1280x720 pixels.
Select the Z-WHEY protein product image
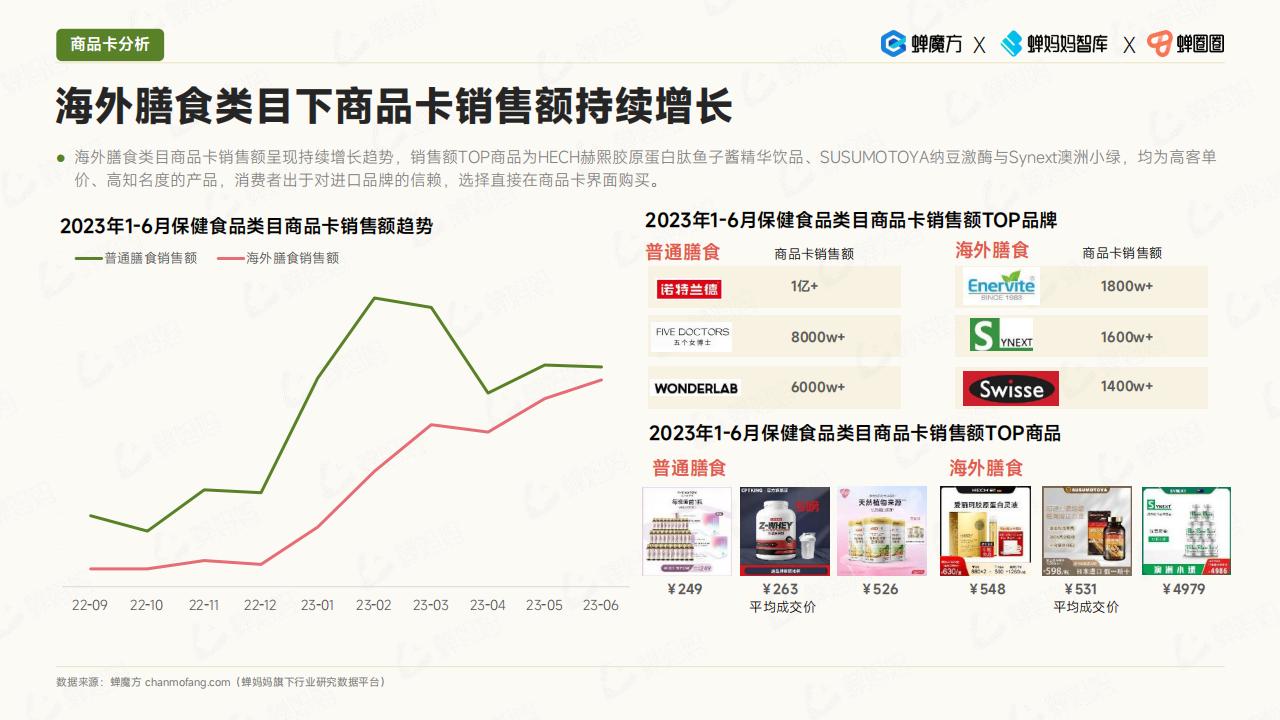click(784, 531)
